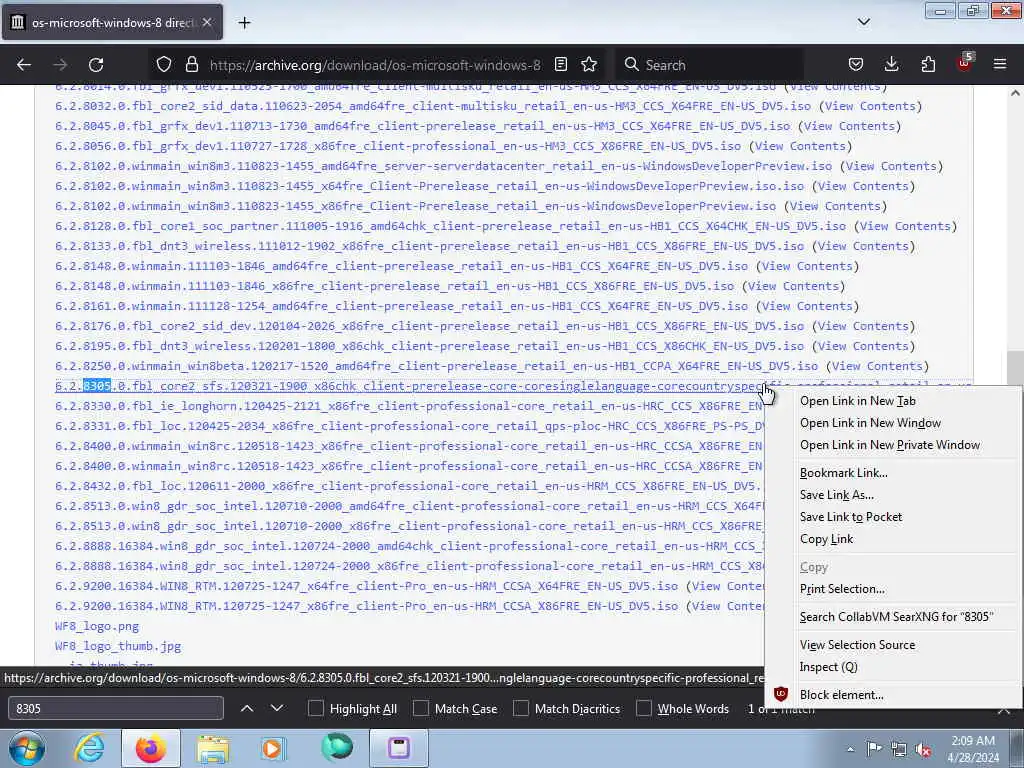
Task: View Contents of the 6.2.8161.0 iso
Action: 807,306
